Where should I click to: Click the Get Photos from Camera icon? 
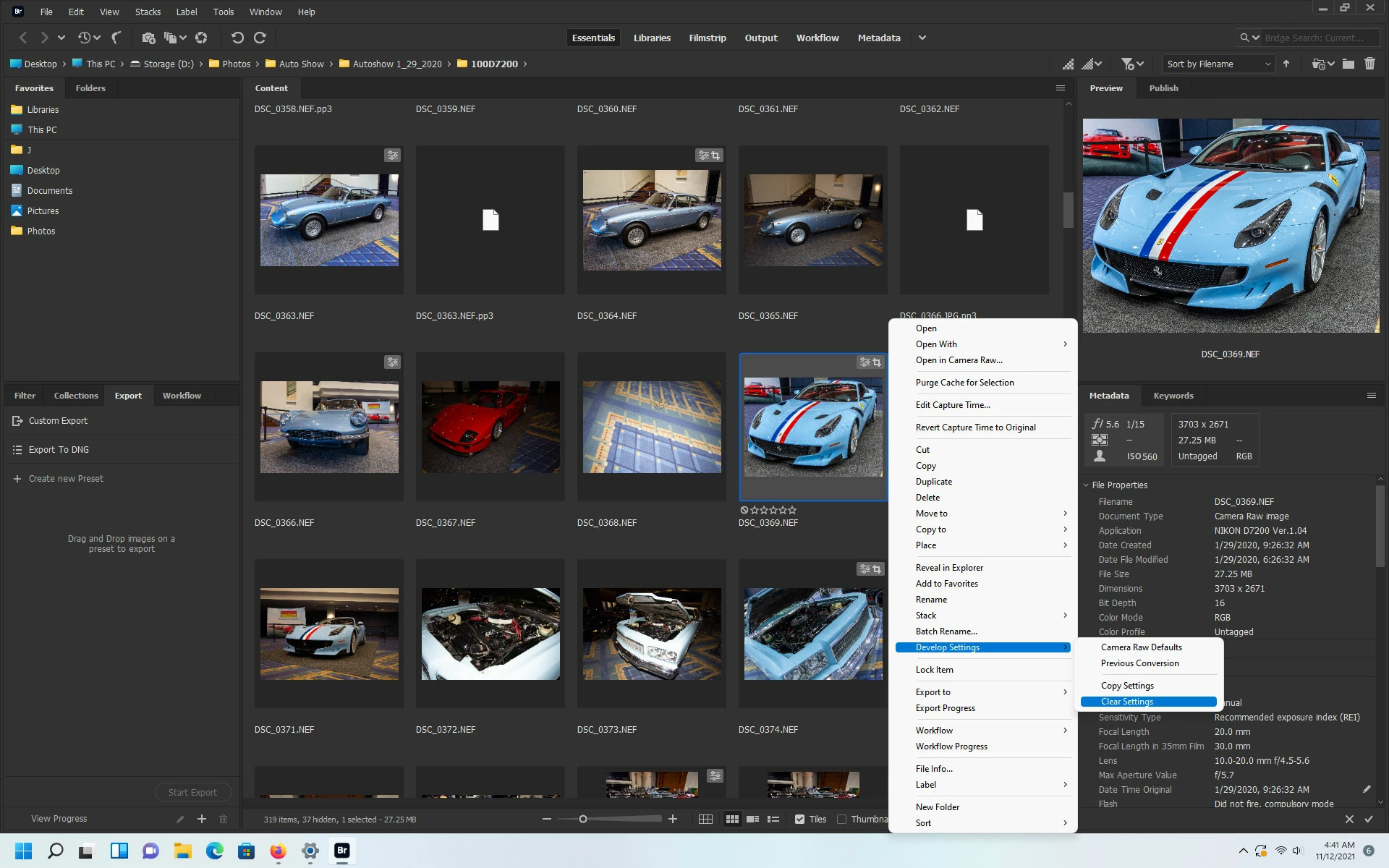148,38
